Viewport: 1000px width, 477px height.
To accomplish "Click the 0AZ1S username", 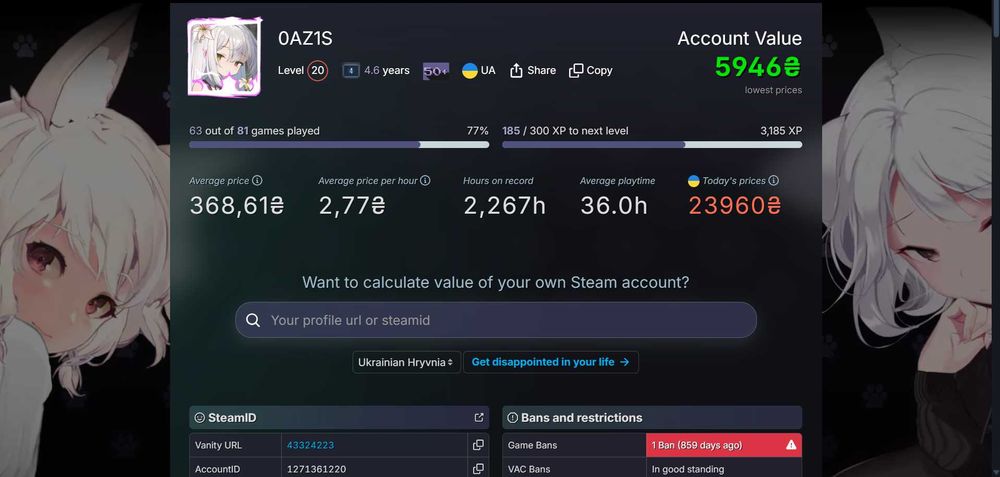I will click(305, 38).
